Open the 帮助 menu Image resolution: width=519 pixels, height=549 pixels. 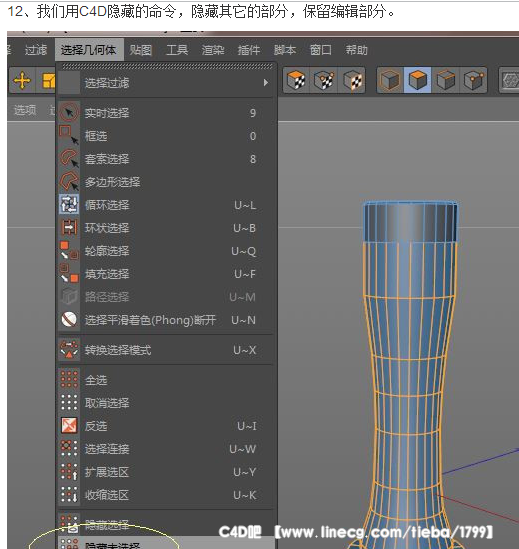point(356,50)
